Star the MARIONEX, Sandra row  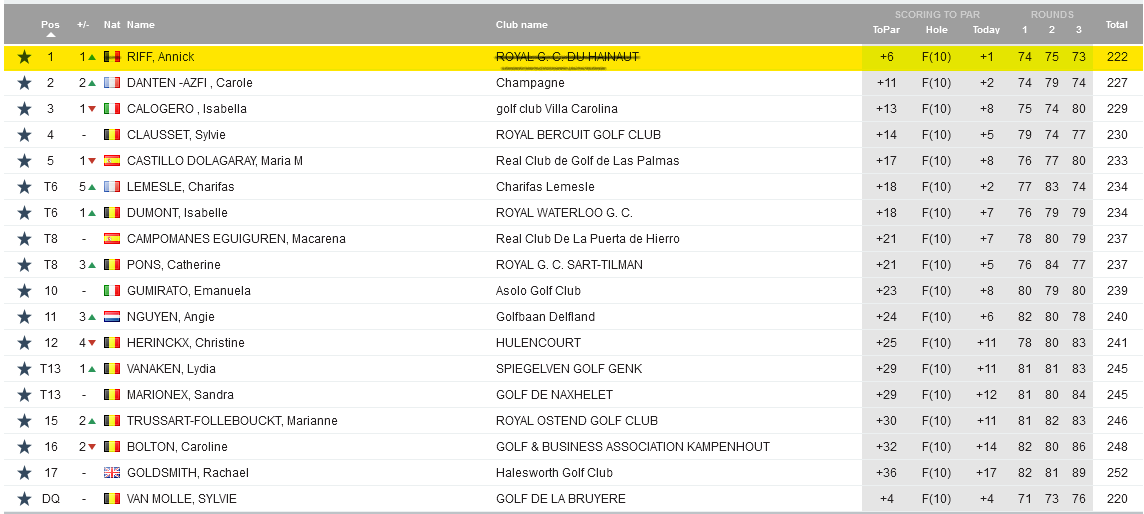[x=24, y=395]
